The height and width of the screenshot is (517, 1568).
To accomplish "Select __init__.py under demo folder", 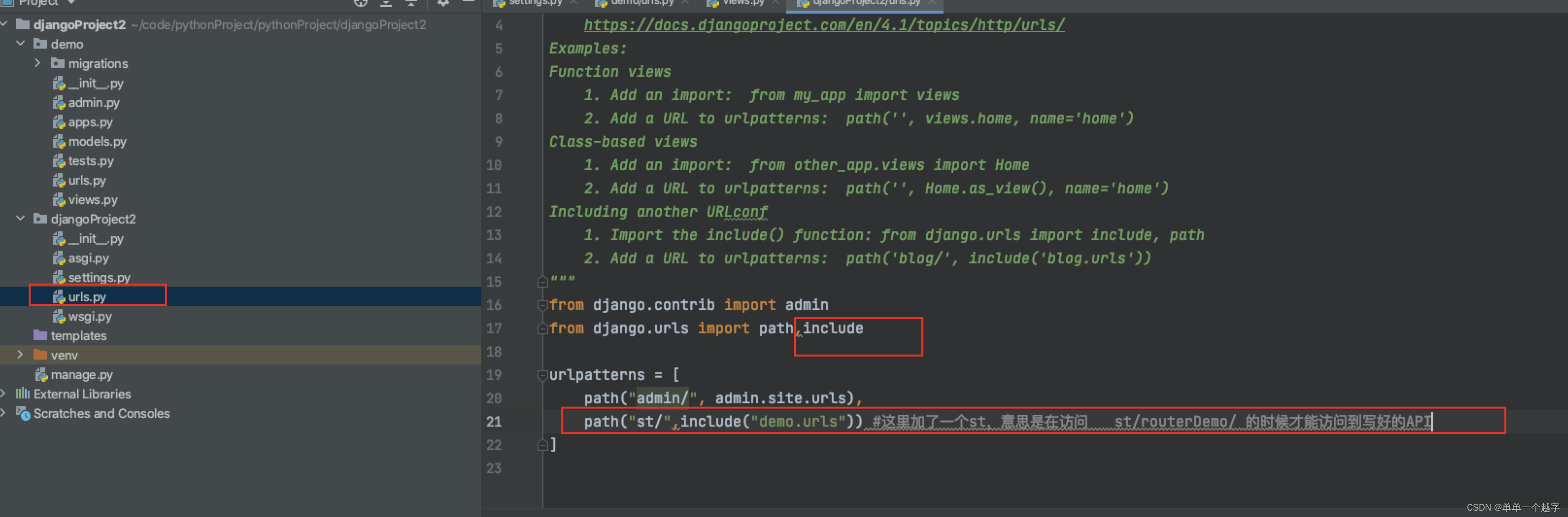I will point(96,83).
